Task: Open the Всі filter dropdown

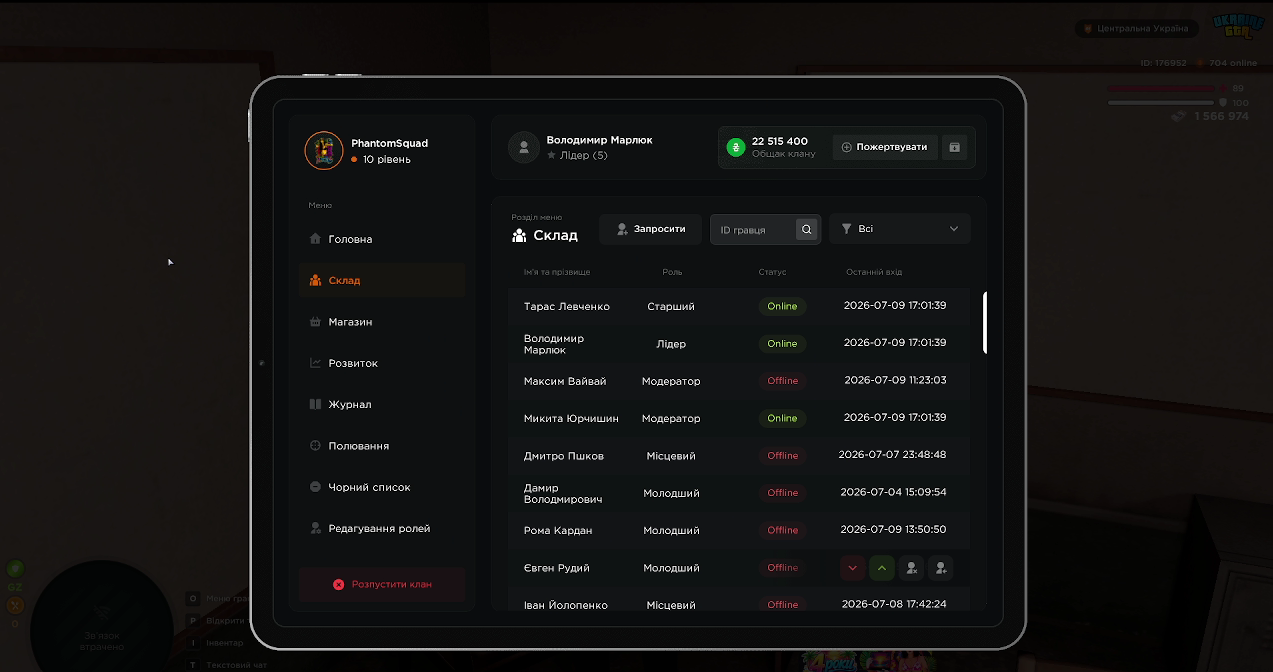Action: point(900,229)
